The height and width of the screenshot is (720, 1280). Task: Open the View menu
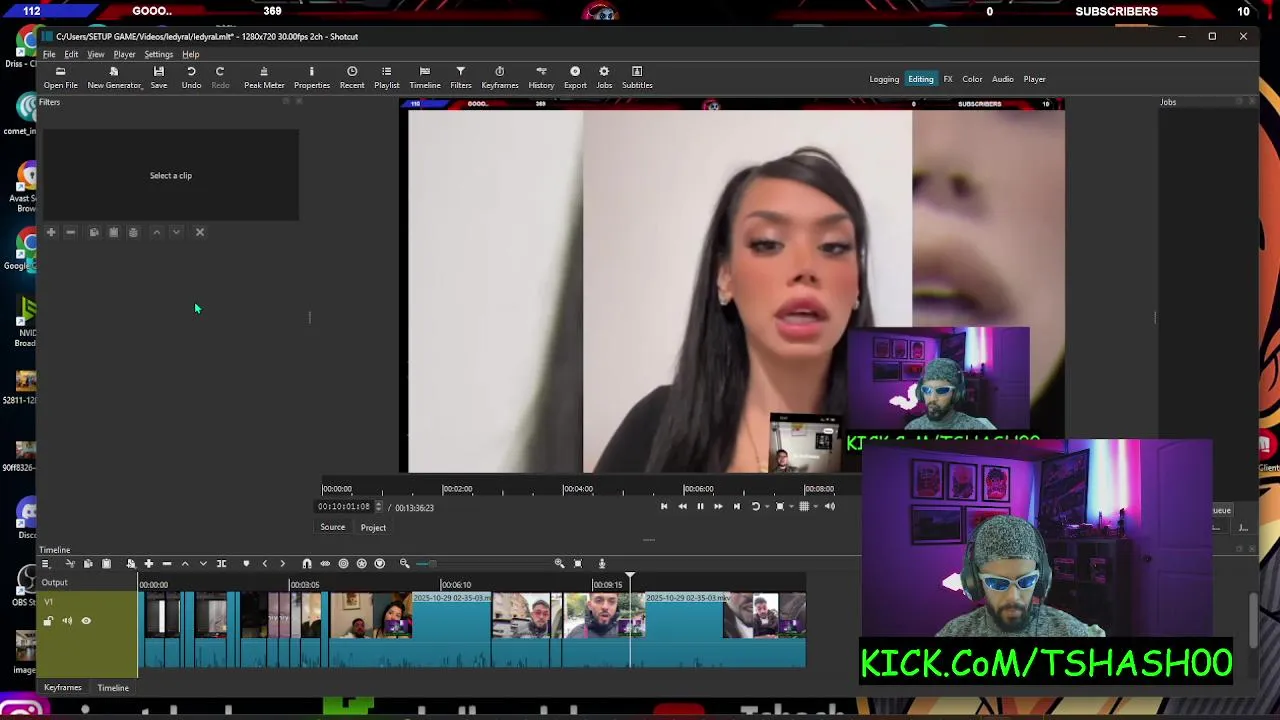point(96,54)
